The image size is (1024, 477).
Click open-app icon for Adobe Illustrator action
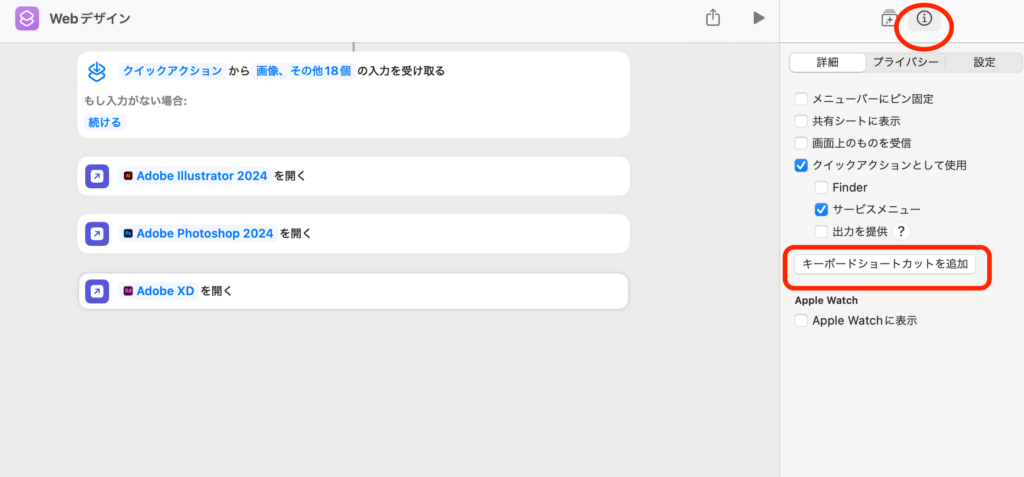point(97,176)
